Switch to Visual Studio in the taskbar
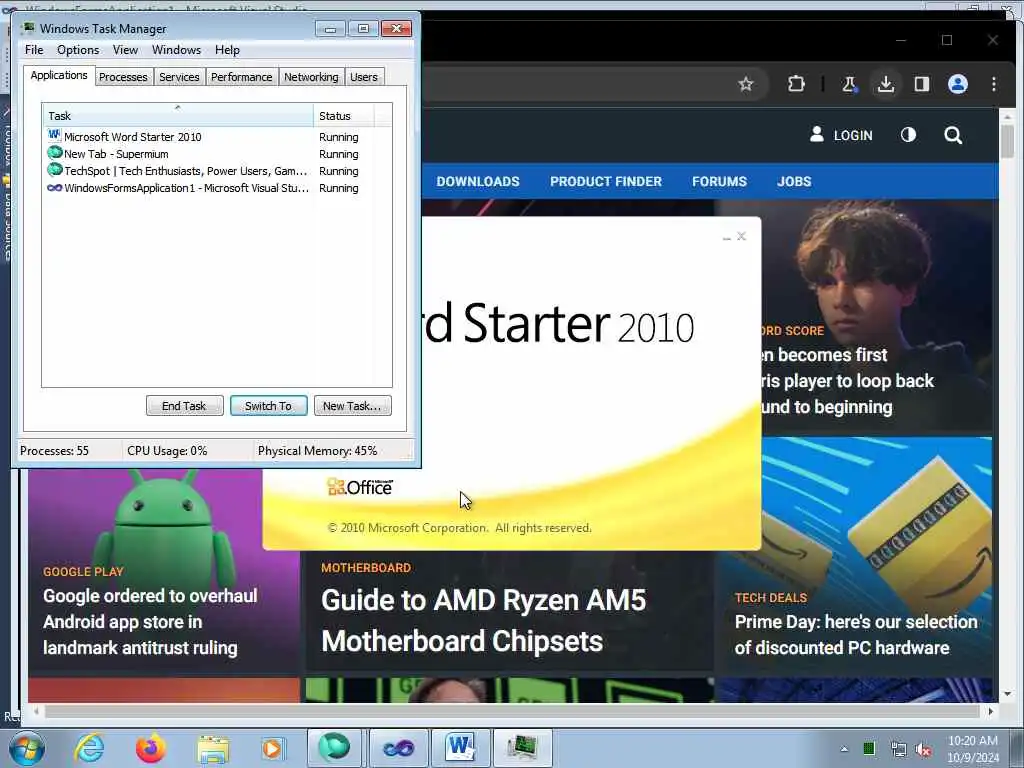1024x768 pixels. click(x=398, y=748)
